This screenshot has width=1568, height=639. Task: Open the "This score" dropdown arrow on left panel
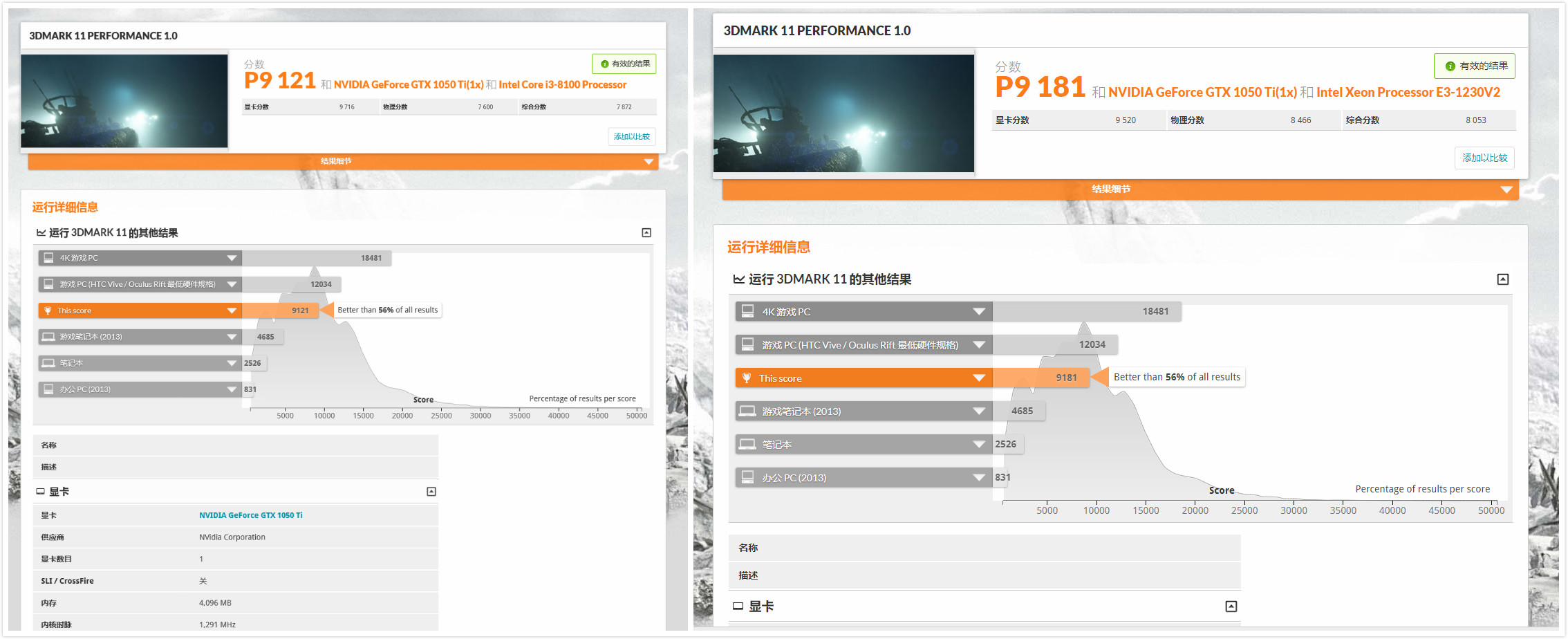(232, 310)
